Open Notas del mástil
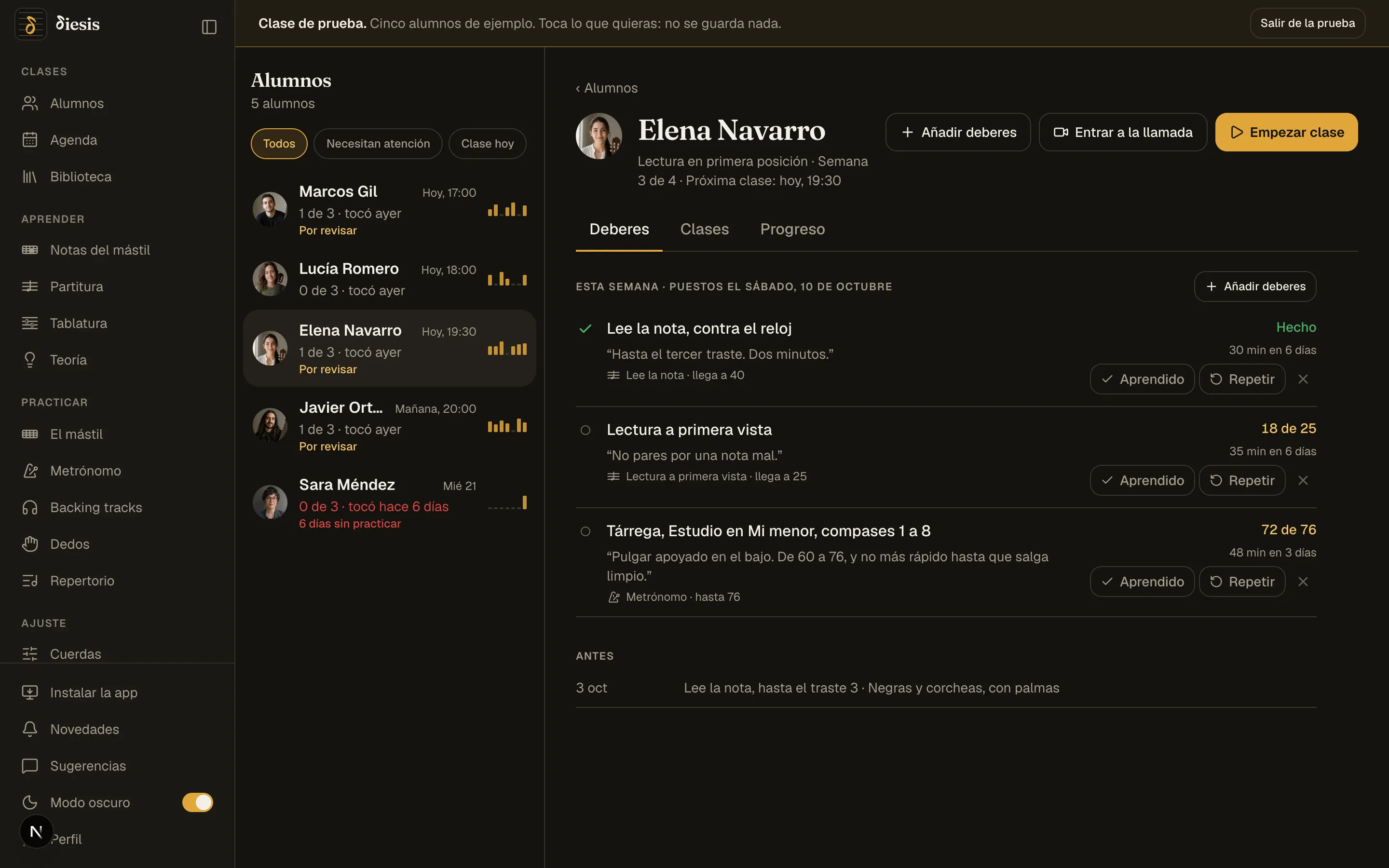The width and height of the screenshot is (1389, 868). 117,250
